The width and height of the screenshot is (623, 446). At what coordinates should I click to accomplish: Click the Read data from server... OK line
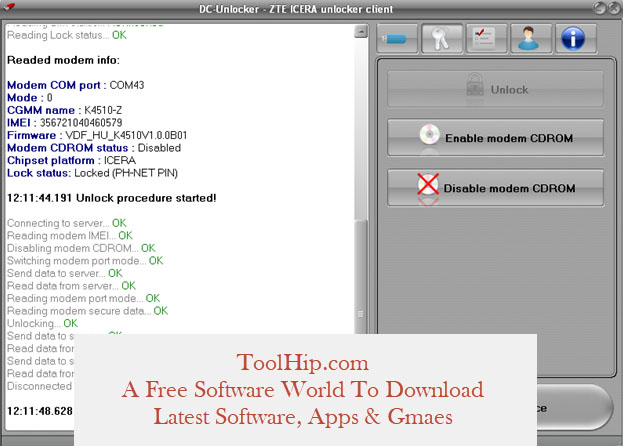click(x=72, y=286)
